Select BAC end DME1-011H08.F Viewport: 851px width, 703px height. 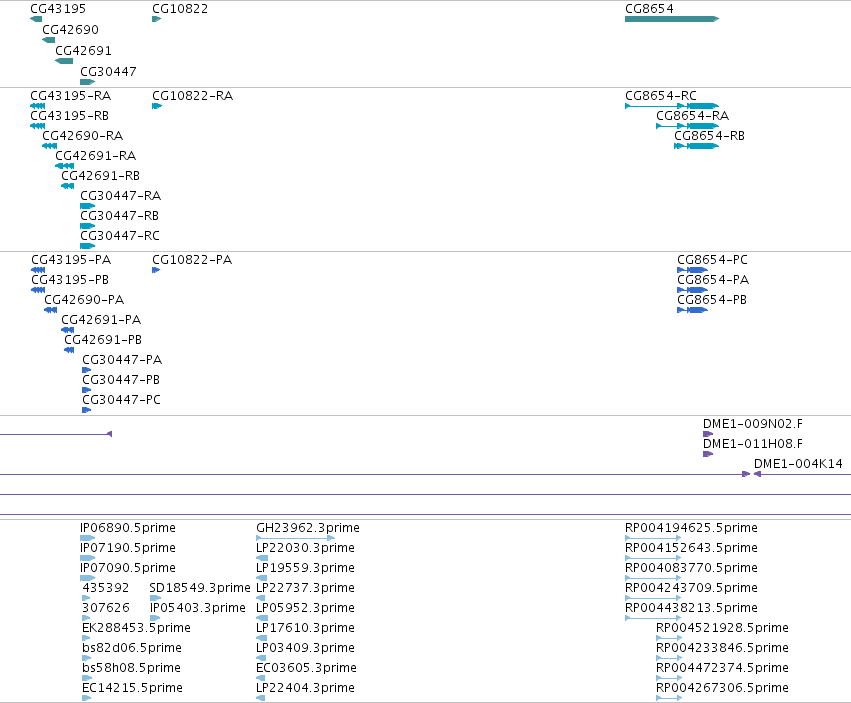[x=753, y=444]
